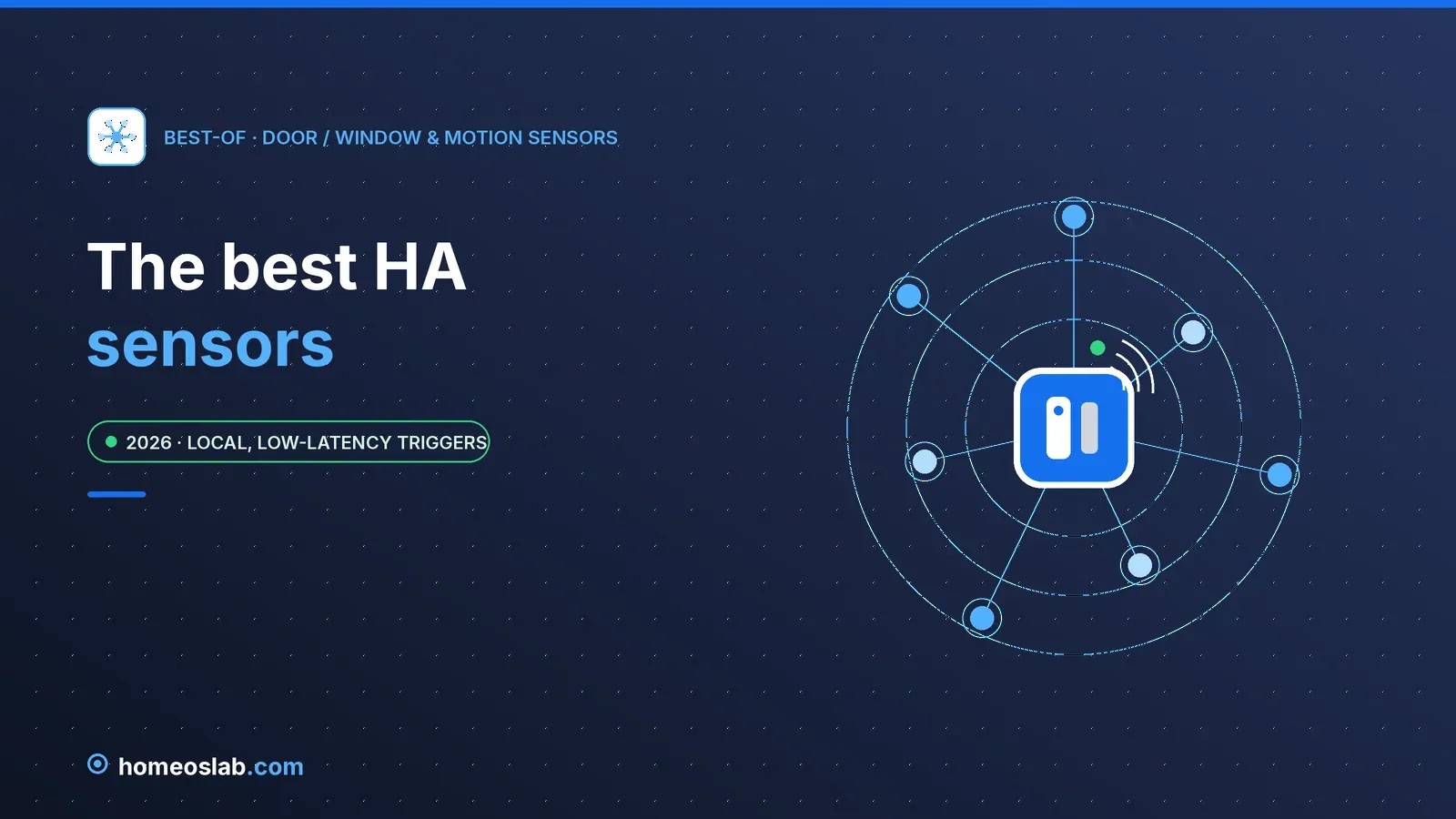Click the "The best HA" heading

coord(277,267)
